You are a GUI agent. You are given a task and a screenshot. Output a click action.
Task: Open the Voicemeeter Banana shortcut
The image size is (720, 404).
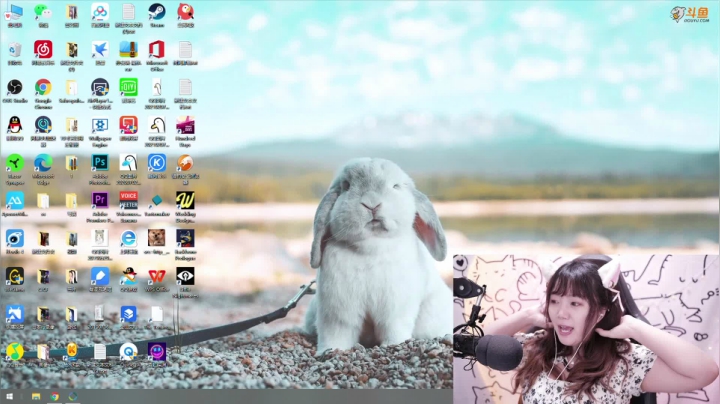click(x=128, y=201)
